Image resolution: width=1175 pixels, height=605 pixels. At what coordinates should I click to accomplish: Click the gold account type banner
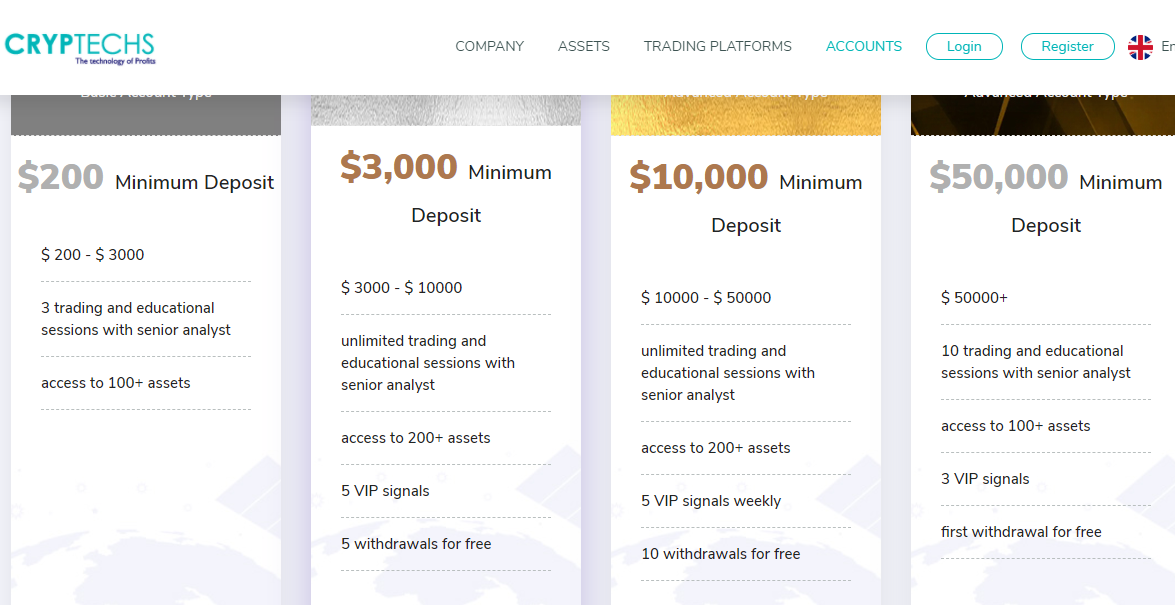[x=746, y=115]
